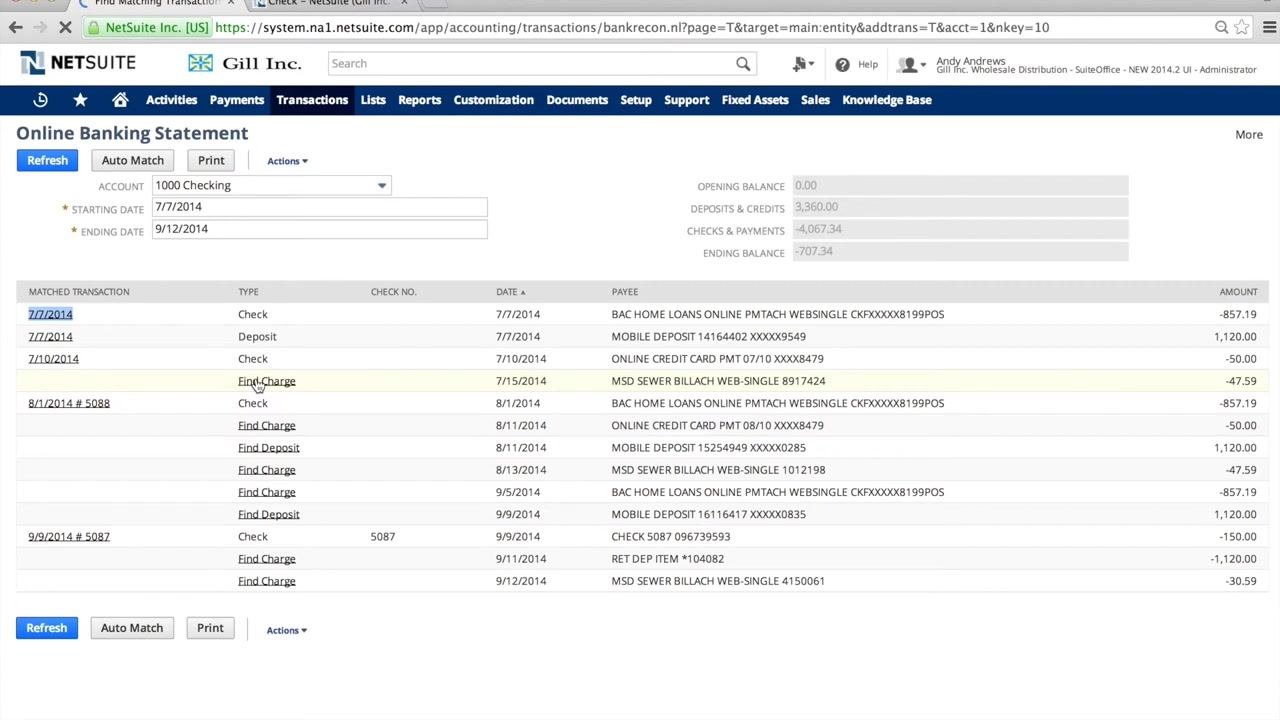Click the Ending Date field
Screen dimensions: 1280x720
(319, 229)
